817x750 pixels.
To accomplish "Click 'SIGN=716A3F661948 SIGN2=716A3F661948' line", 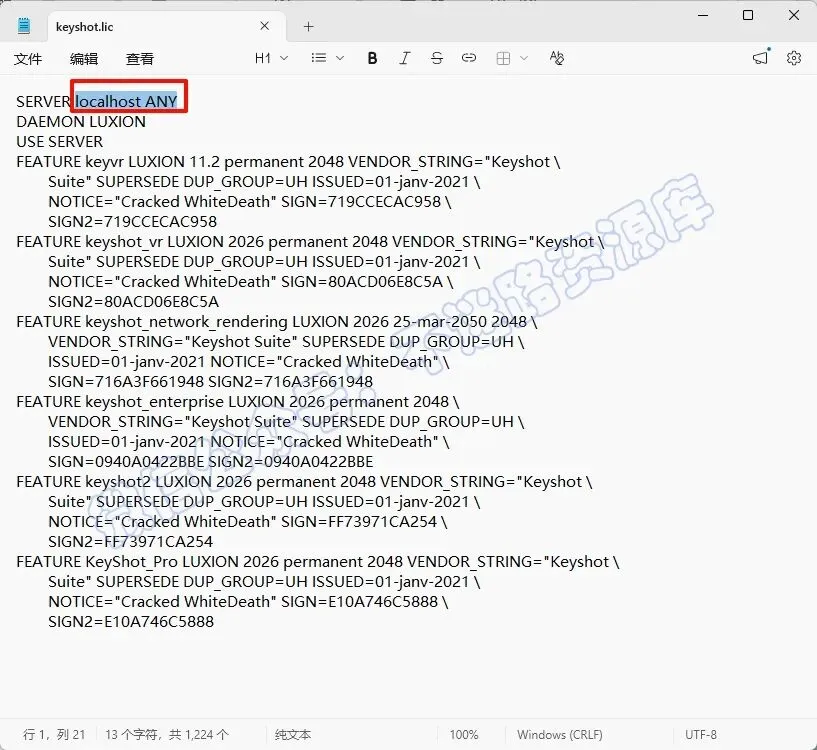I will pos(211,382).
